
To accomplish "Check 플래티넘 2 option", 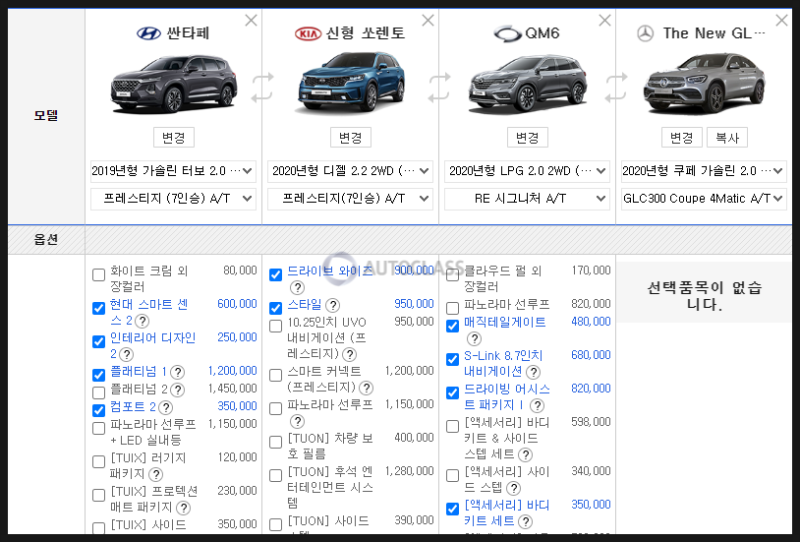I will pyautogui.click(x=98, y=393).
